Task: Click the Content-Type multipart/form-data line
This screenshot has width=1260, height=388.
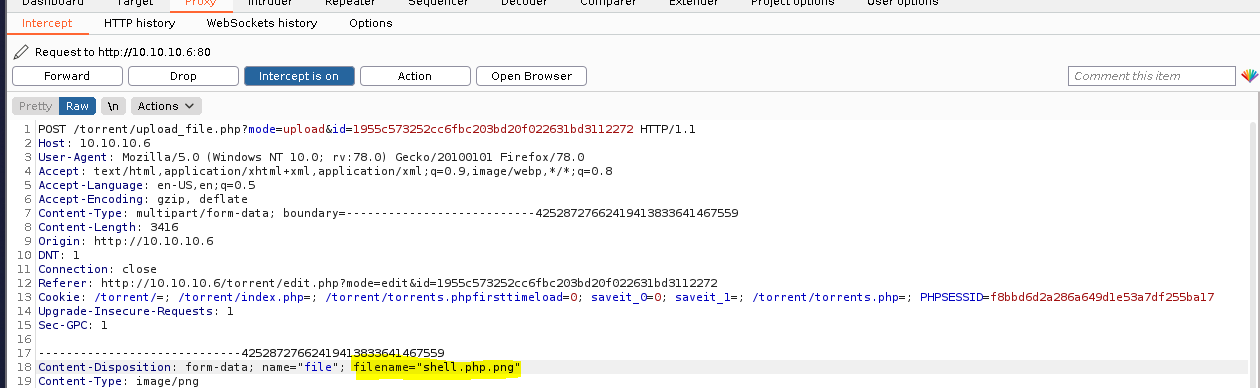Action: (x=388, y=213)
